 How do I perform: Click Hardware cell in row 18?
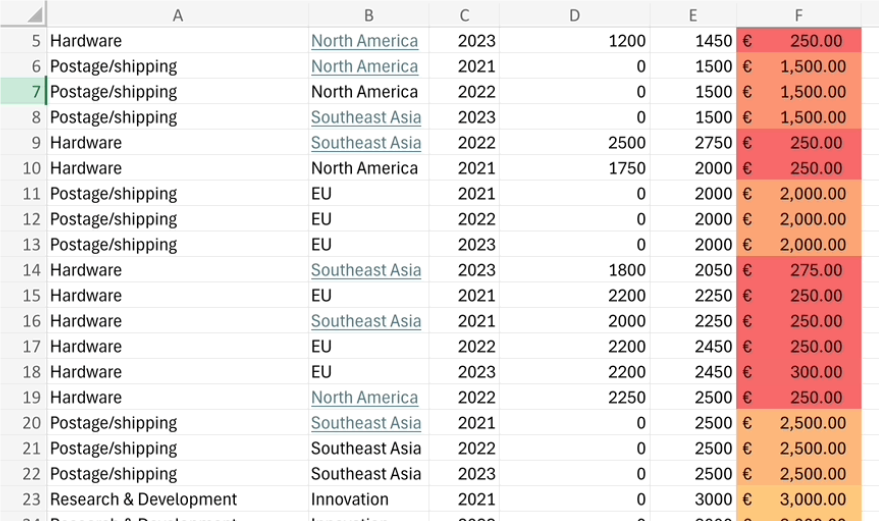[177, 372]
